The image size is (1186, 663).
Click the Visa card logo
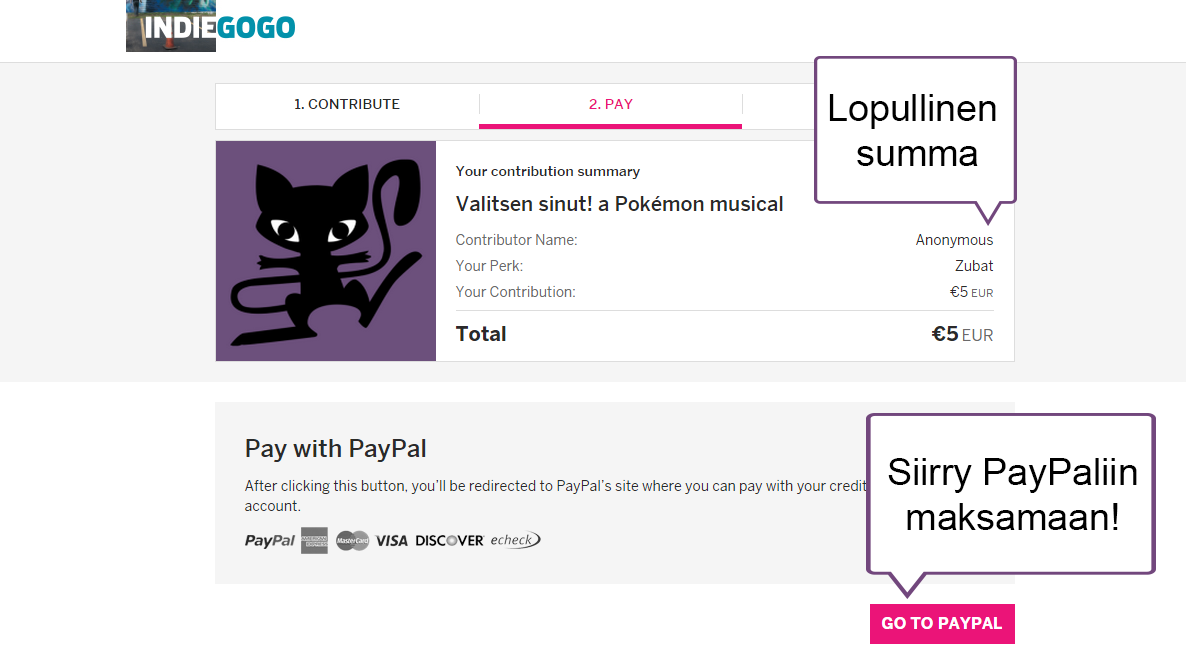coord(392,541)
